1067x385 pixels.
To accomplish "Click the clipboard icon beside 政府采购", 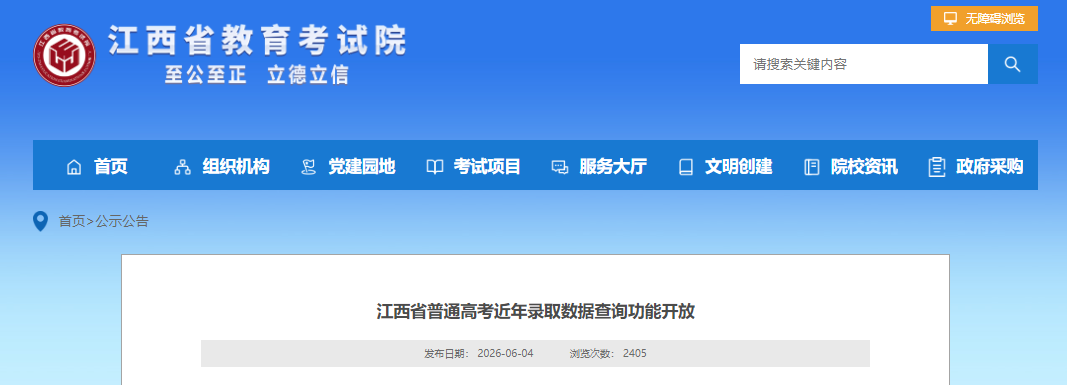I will tap(937, 167).
